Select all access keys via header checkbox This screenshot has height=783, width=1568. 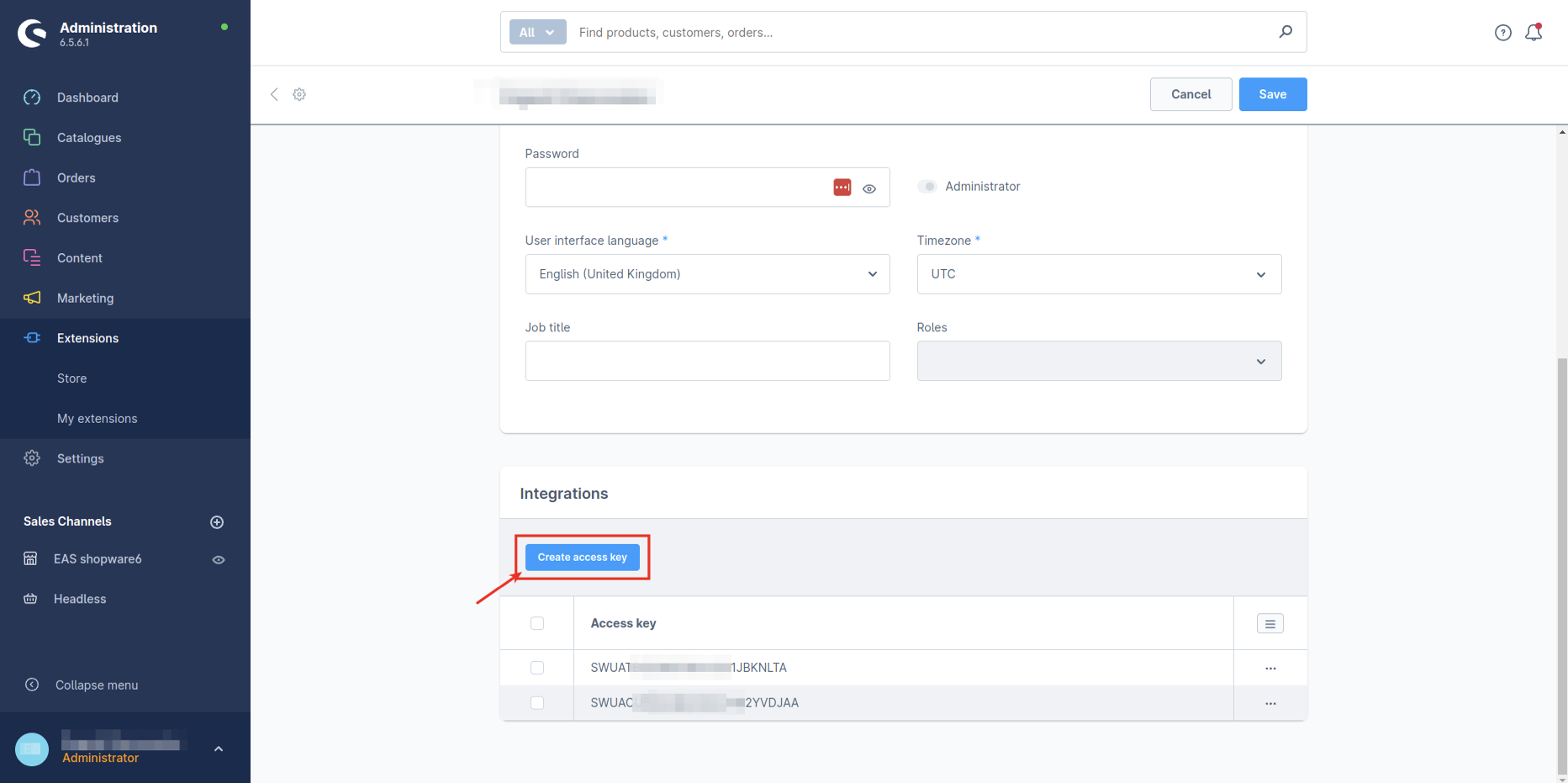click(x=537, y=623)
